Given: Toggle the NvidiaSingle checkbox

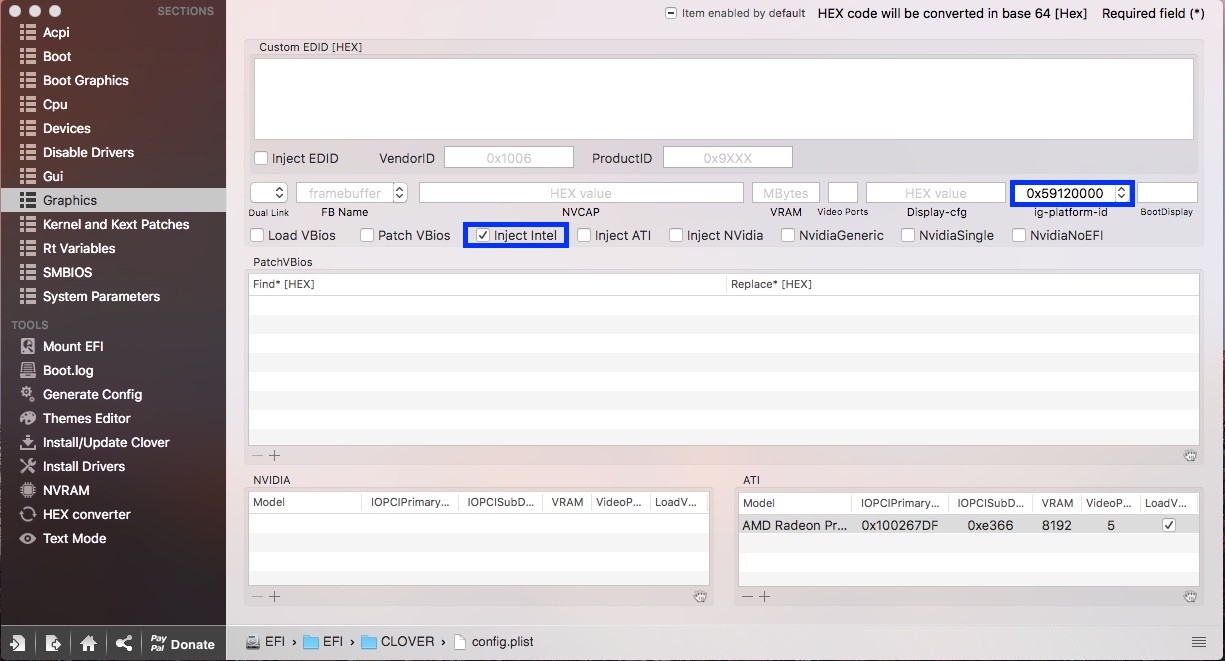Looking at the screenshot, I should coord(908,235).
